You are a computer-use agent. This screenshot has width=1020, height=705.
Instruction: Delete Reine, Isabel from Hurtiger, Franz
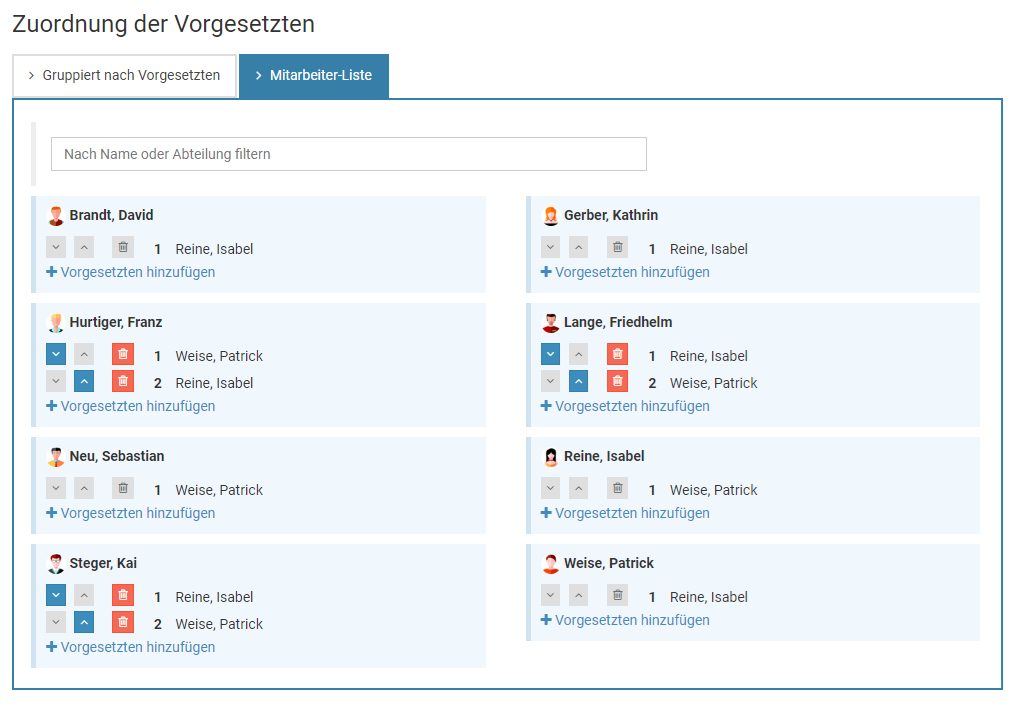tap(122, 382)
